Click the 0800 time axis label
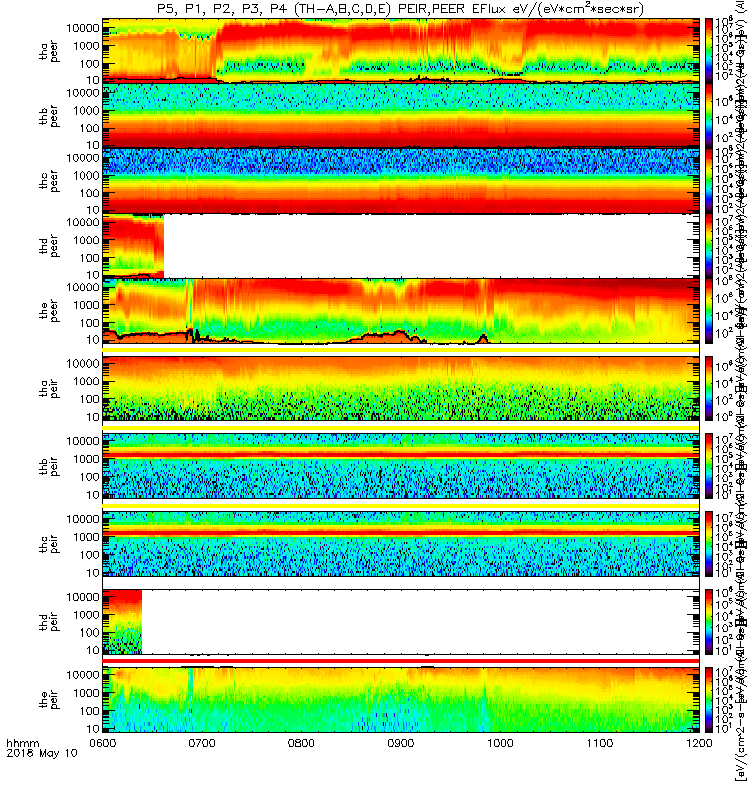The width and height of the screenshot is (750, 800). point(301,743)
